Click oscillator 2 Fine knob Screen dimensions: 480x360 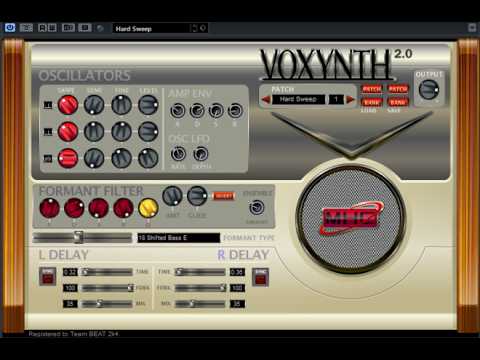(x=121, y=131)
